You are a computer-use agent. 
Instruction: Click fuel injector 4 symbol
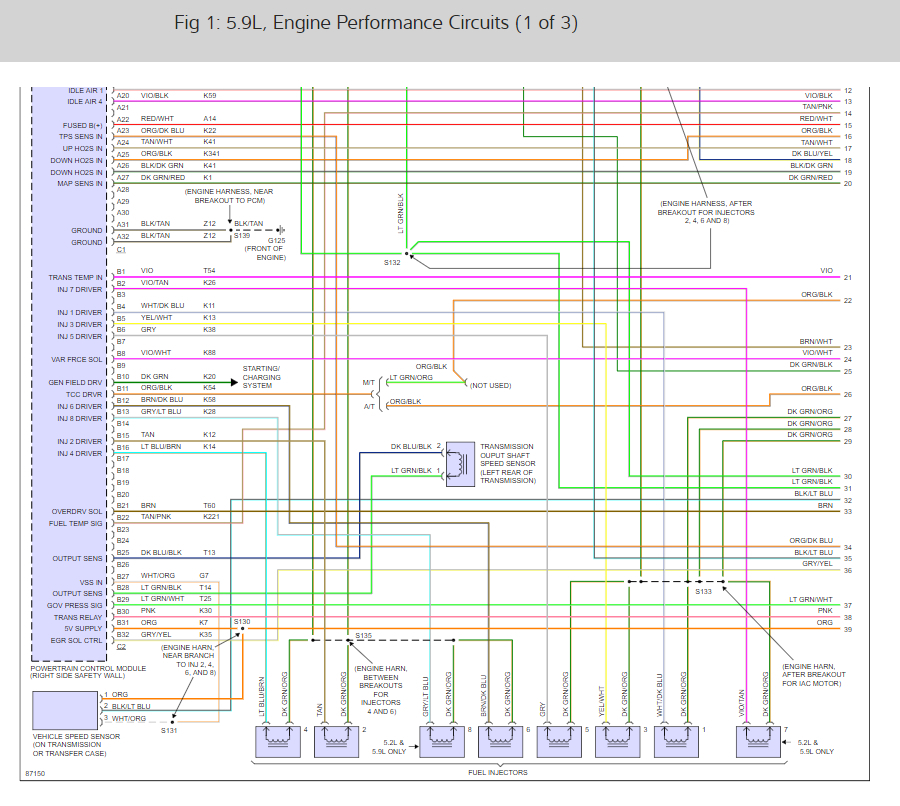[x=278, y=741]
